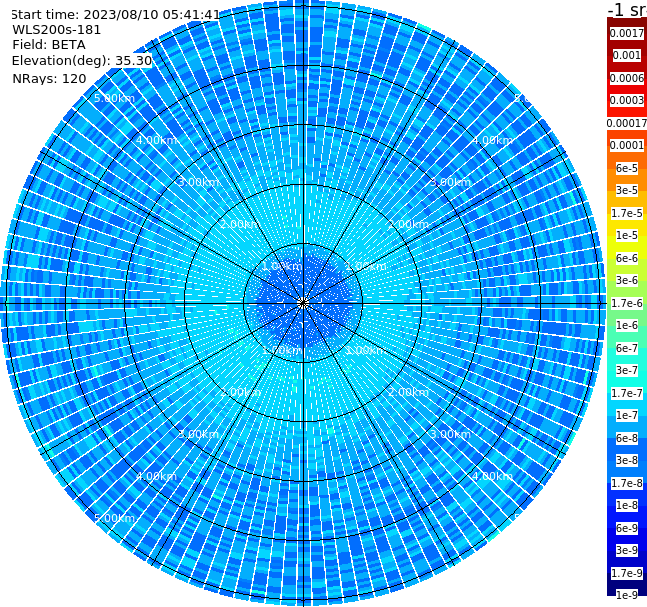
Task: Click the lidar origin at the plot center
Action: click(303, 303)
